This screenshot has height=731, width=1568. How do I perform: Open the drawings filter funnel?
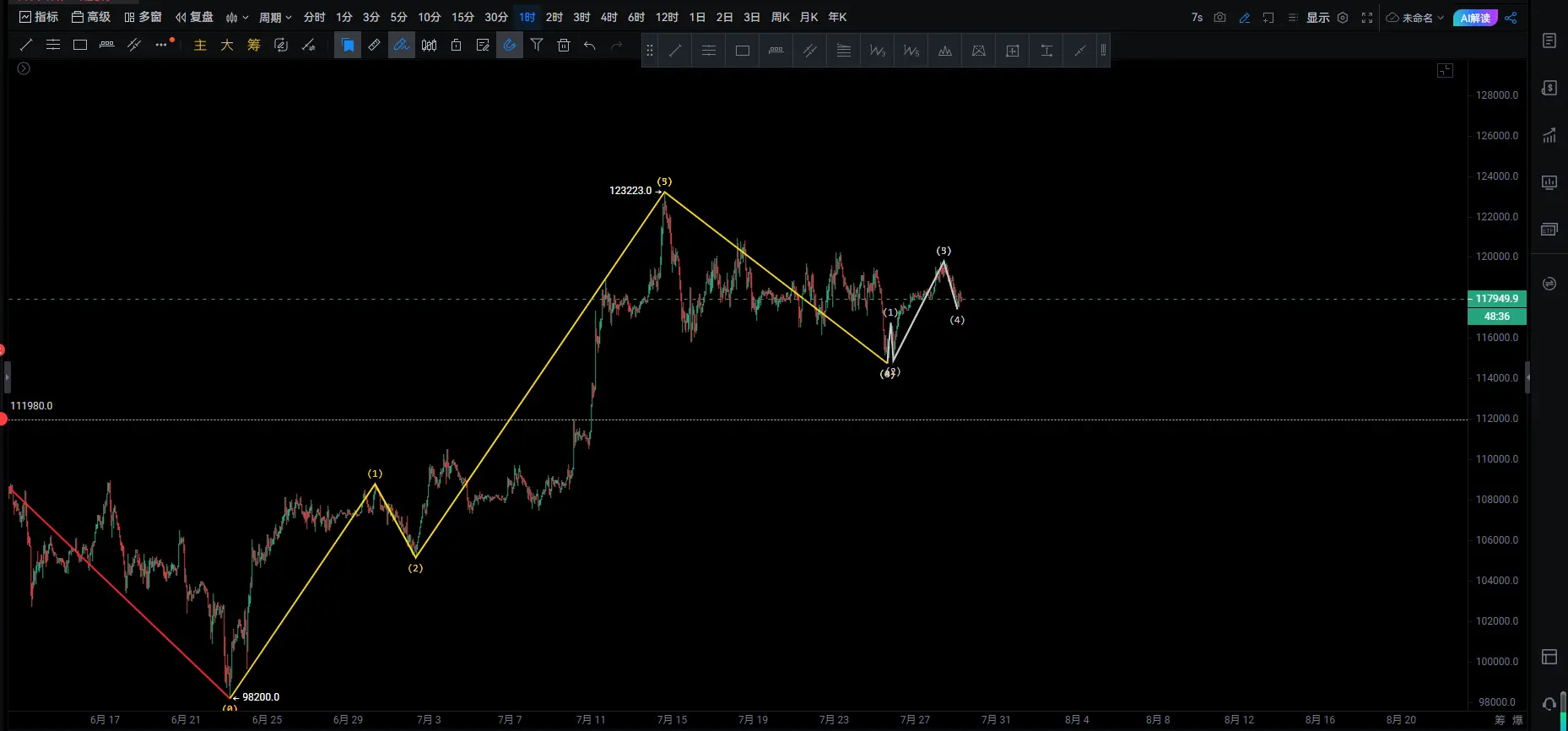pyautogui.click(x=537, y=45)
